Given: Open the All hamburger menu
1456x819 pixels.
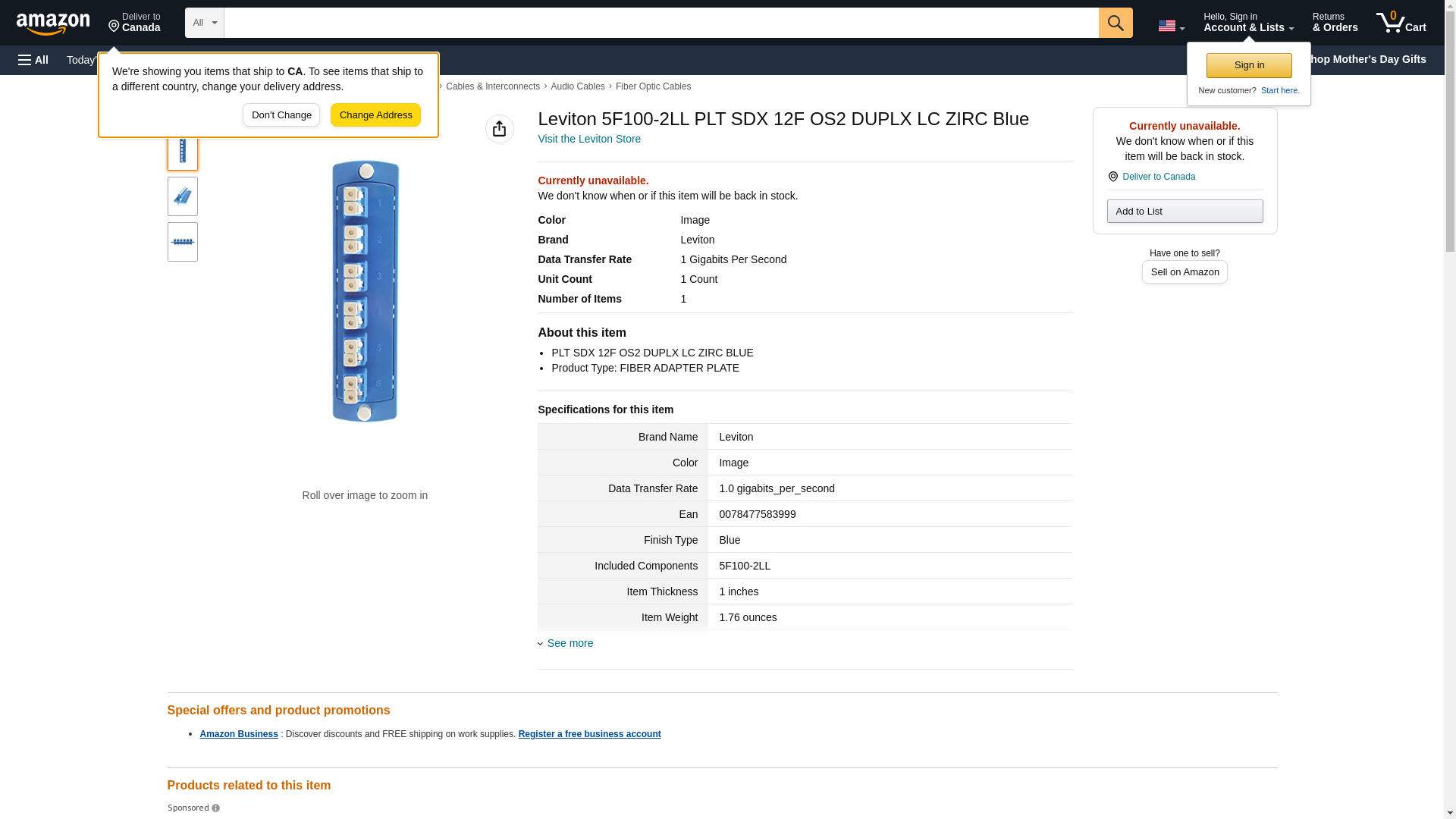Looking at the screenshot, I should 33,60.
